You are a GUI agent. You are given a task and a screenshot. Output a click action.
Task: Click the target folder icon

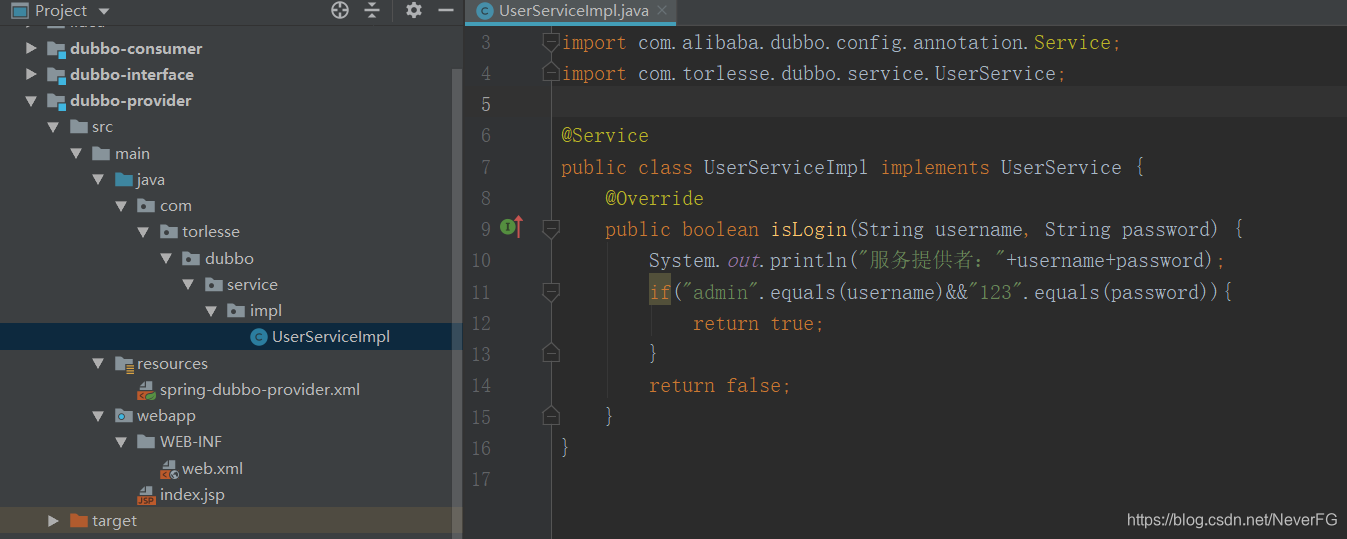(78, 521)
